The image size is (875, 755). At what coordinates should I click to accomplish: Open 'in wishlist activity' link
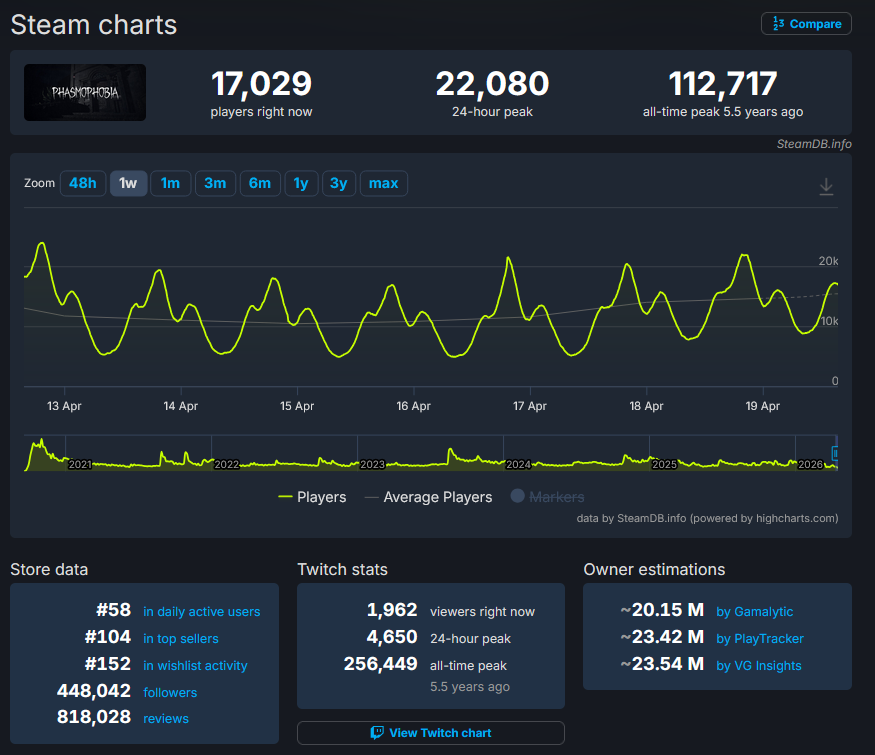tap(195, 665)
